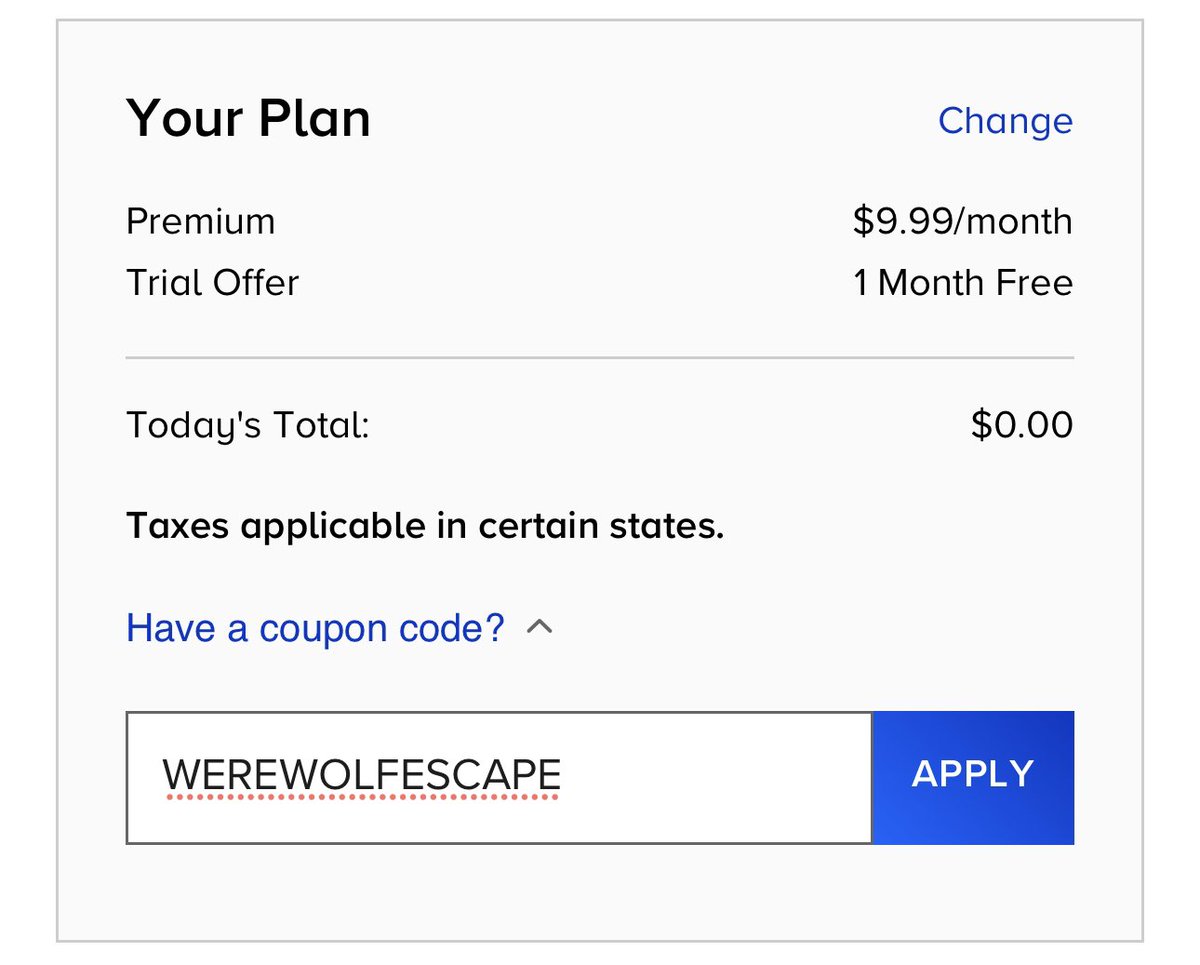Collapse the coupon code section chevron
Screen dimensions: 1200x965
(x=540, y=628)
